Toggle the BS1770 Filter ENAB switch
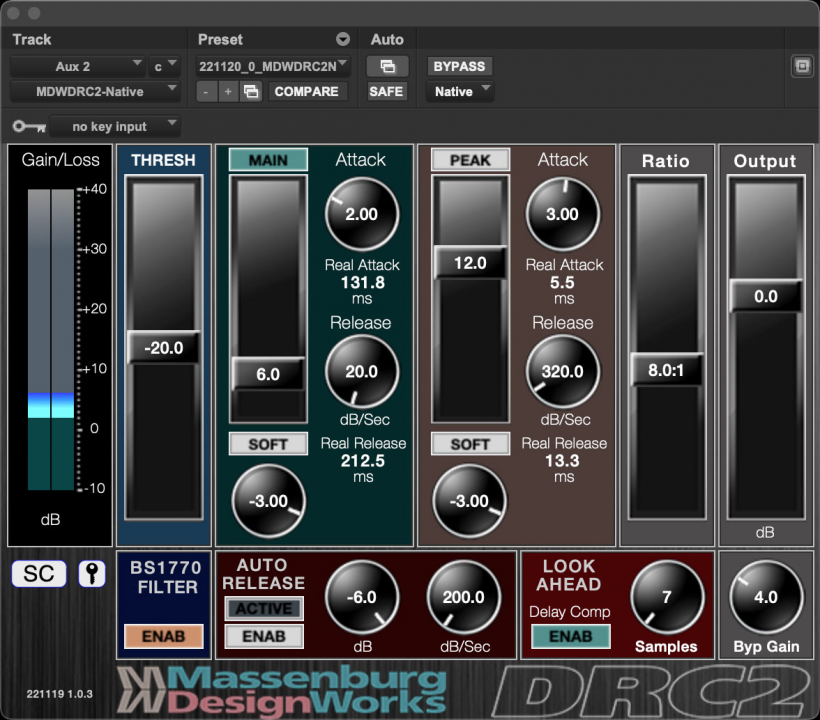The width and height of the screenshot is (820, 720). pos(163,636)
